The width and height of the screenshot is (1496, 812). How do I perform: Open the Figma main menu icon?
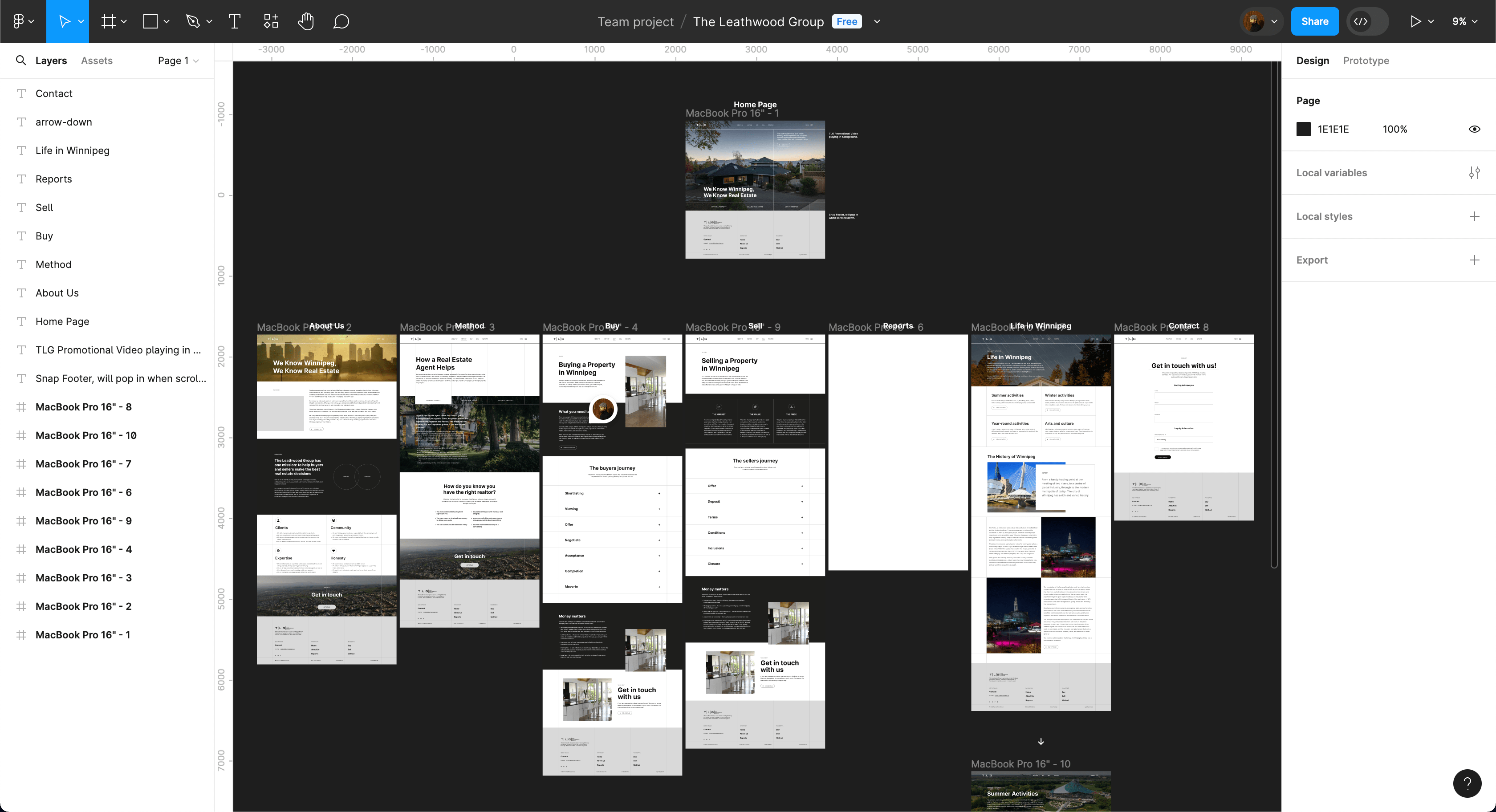[23, 21]
